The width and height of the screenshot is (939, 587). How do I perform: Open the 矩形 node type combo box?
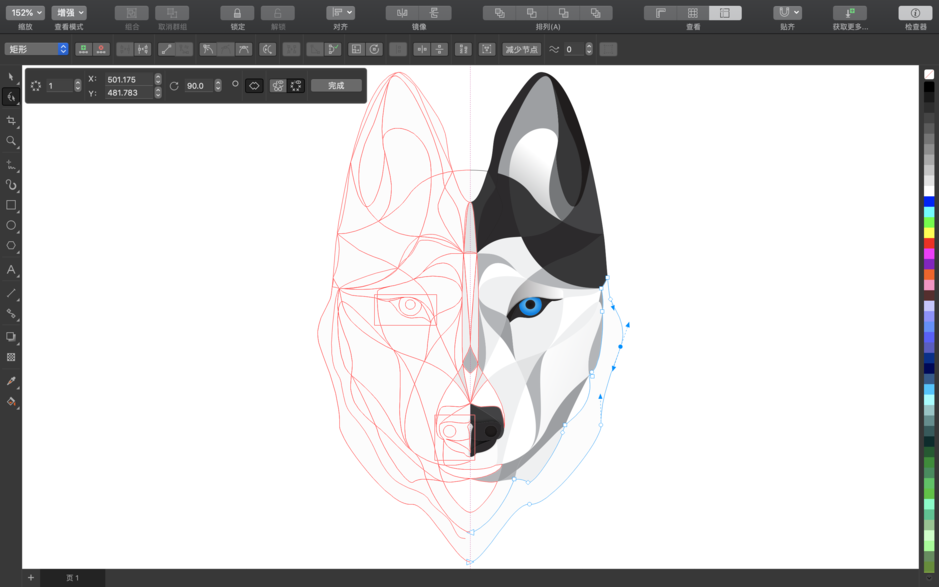coord(35,48)
